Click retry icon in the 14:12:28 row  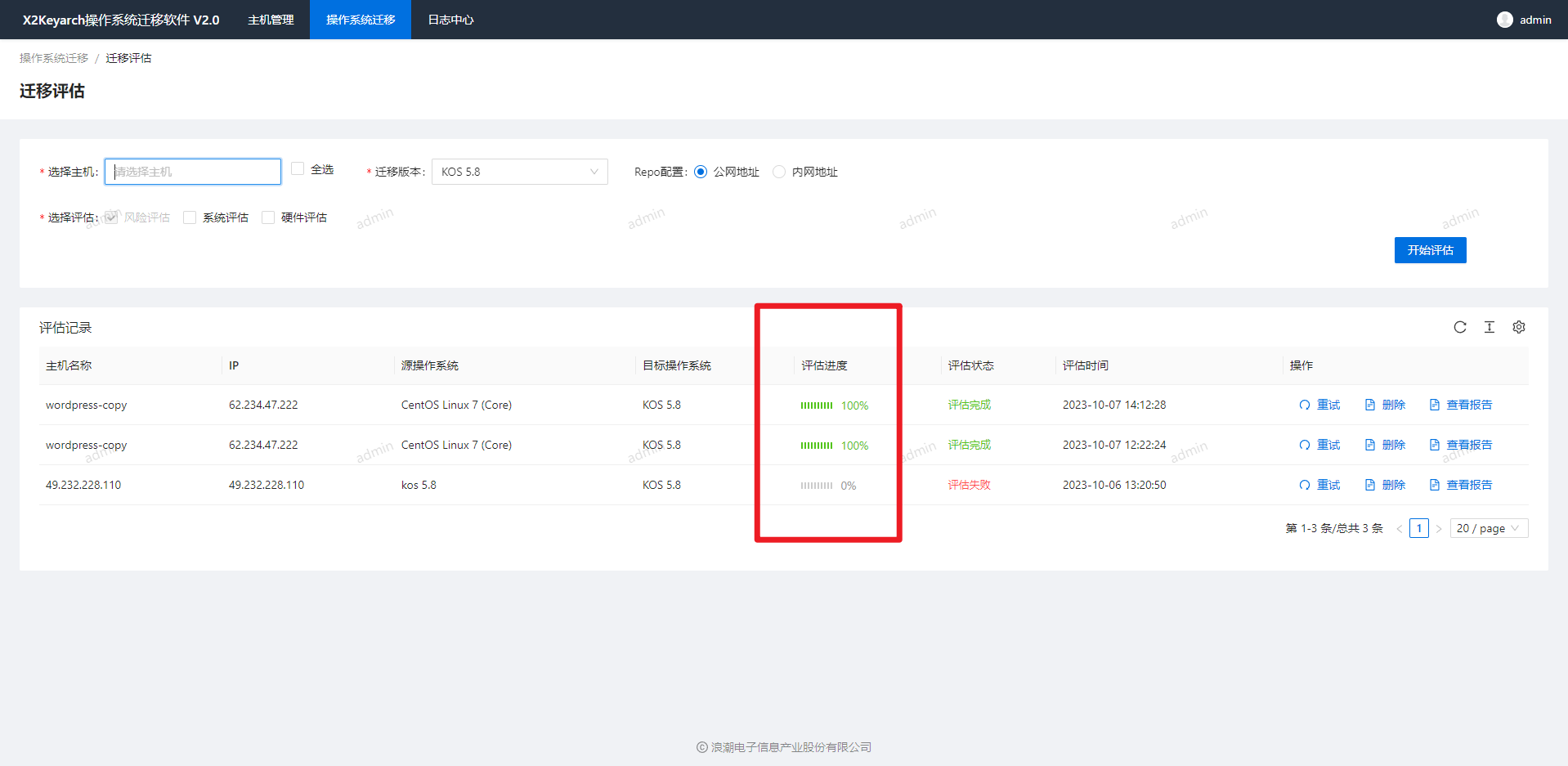point(1305,405)
